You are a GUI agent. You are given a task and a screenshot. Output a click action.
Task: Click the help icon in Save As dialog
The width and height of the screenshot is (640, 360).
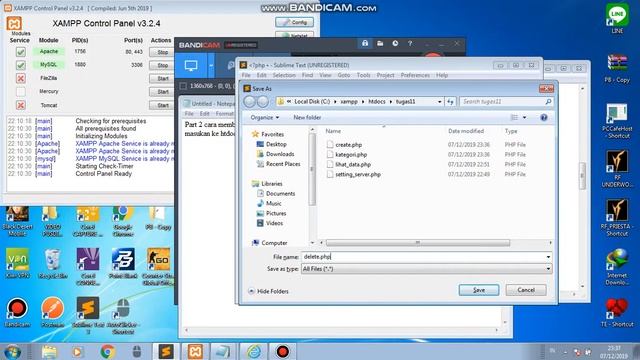coord(544,118)
